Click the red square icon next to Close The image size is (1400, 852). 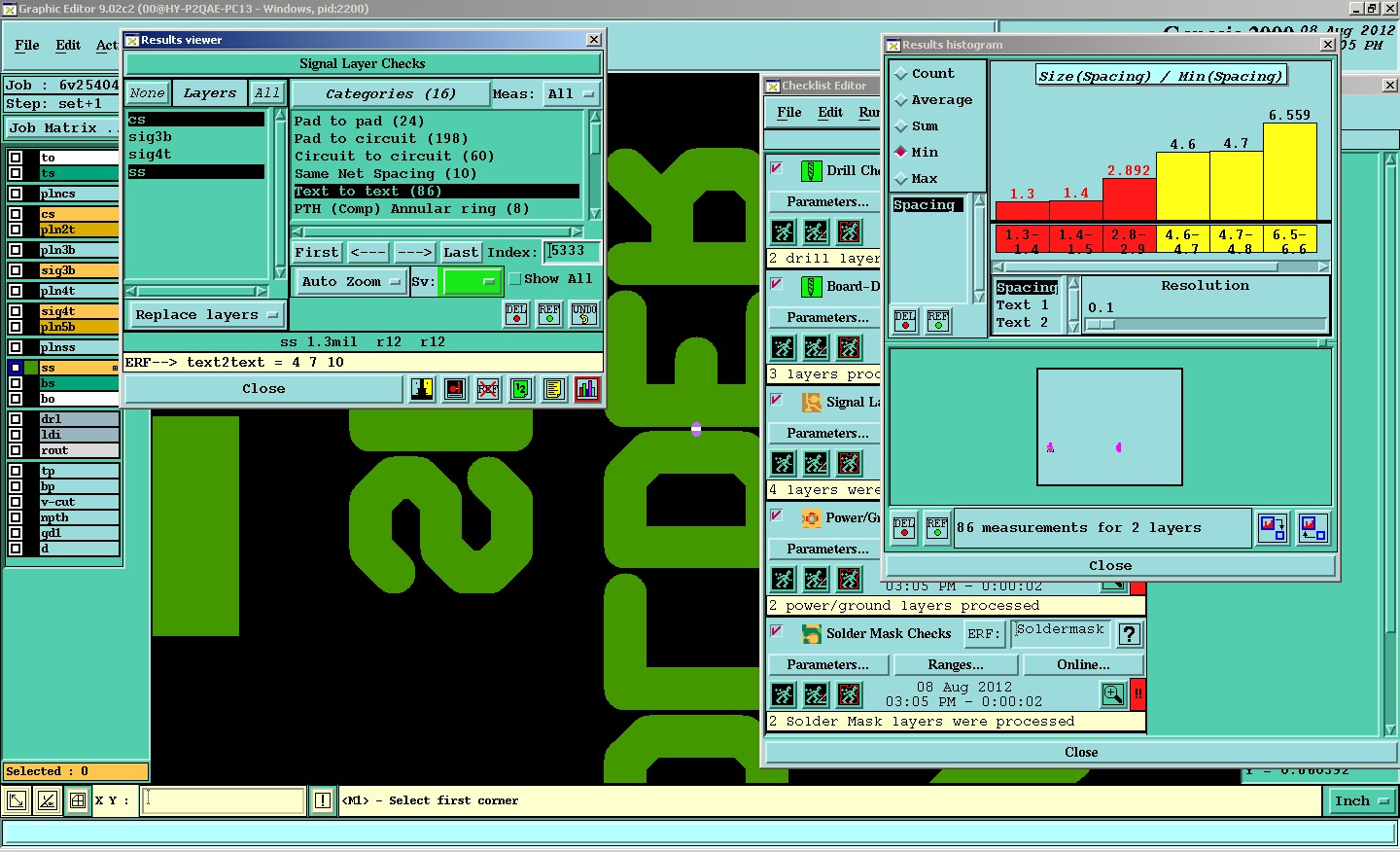pyautogui.click(x=454, y=389)
